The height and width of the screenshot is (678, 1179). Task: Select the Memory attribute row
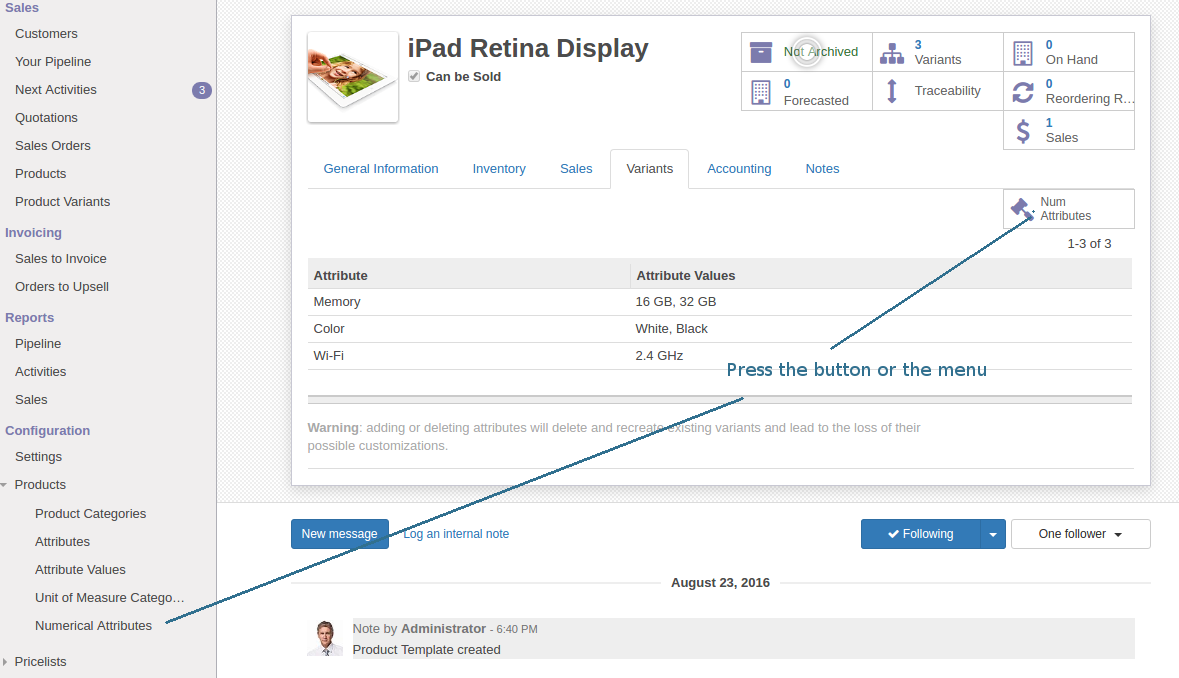(720, 302)
